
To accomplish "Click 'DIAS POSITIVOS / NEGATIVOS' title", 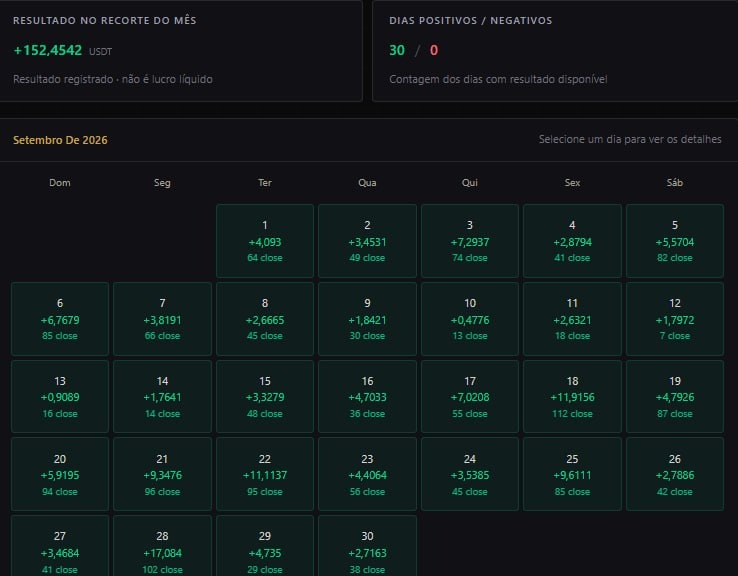I will tap(471, 20).
